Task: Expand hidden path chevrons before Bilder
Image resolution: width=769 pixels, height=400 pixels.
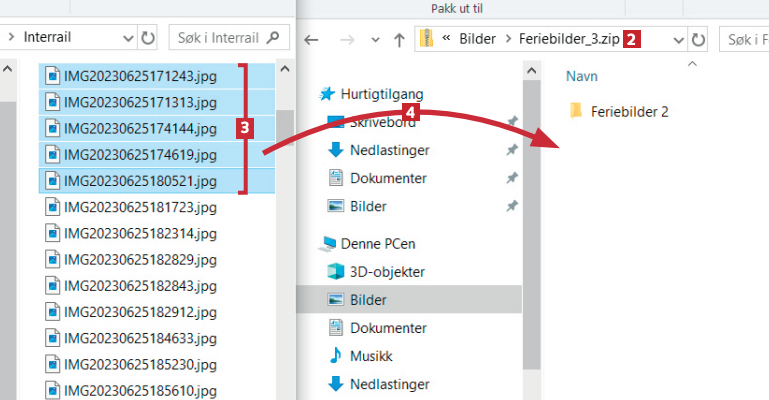Action: click(446, 38)
